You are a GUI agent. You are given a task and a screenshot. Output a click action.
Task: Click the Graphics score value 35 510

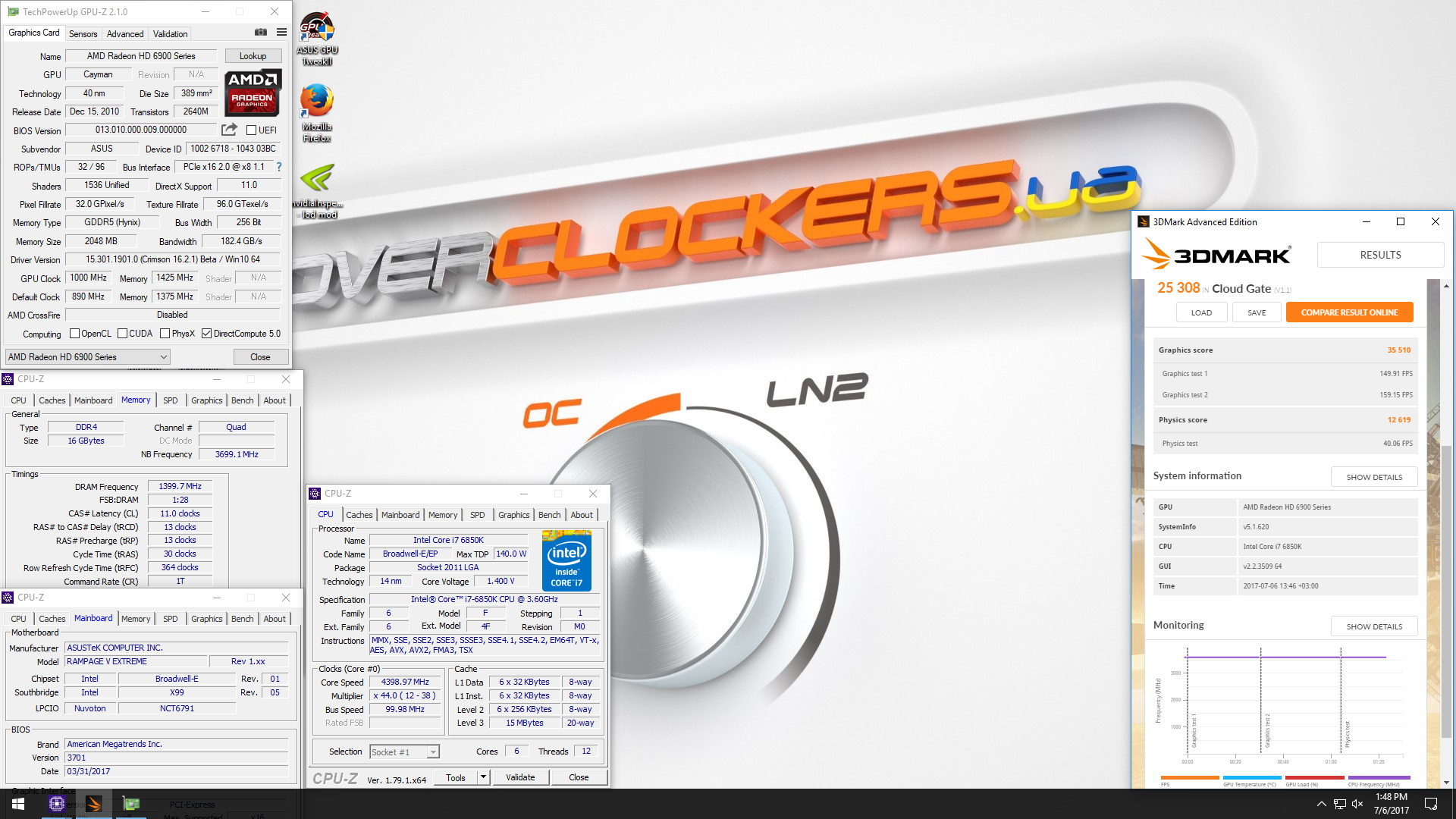[1398, 350]
